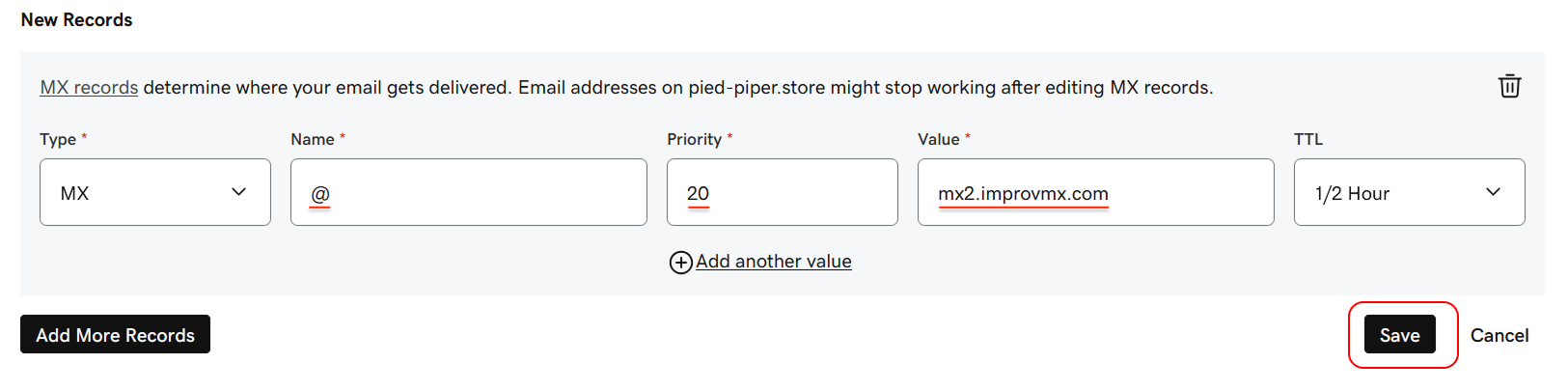Click the Name field label
1568x391 pixels.
[313, 139]
